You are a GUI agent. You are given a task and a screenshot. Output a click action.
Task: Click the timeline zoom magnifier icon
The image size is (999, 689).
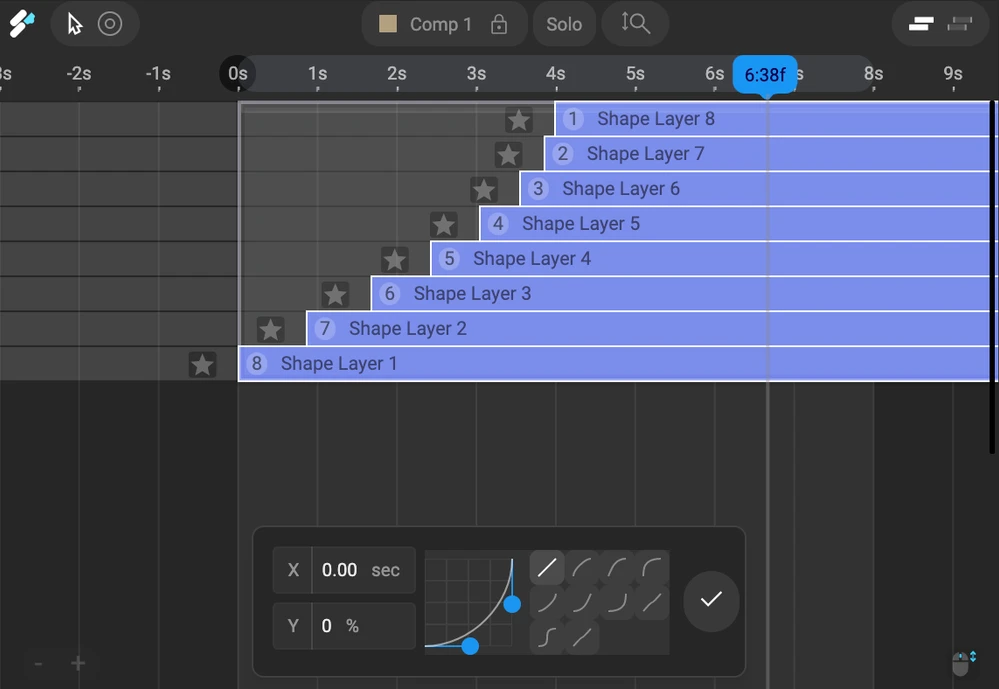click(635, 24)
